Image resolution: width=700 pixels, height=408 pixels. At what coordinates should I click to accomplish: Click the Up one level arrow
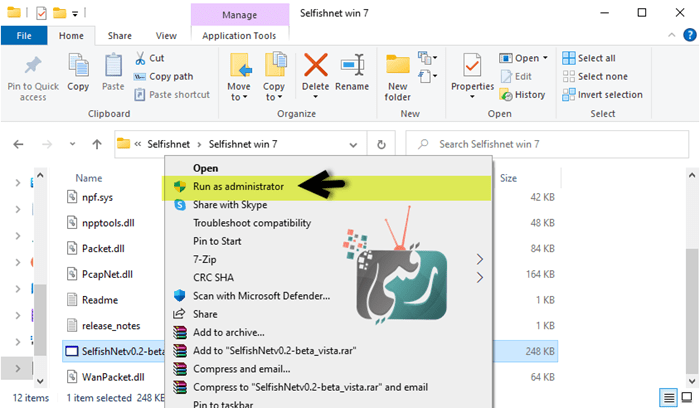(97, 144)
